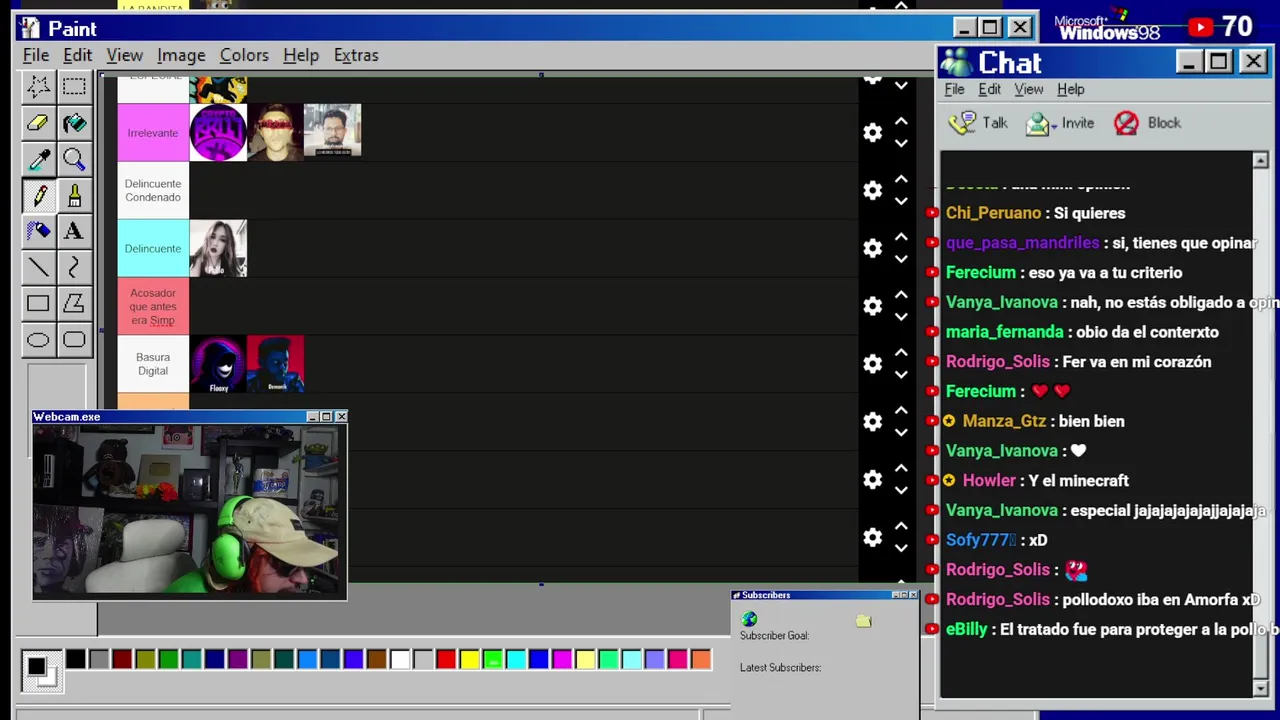The height and width of the screenshot is (720, 1280).
Task: Open the Paint Edit menu
Action: [x=77, y=55]
